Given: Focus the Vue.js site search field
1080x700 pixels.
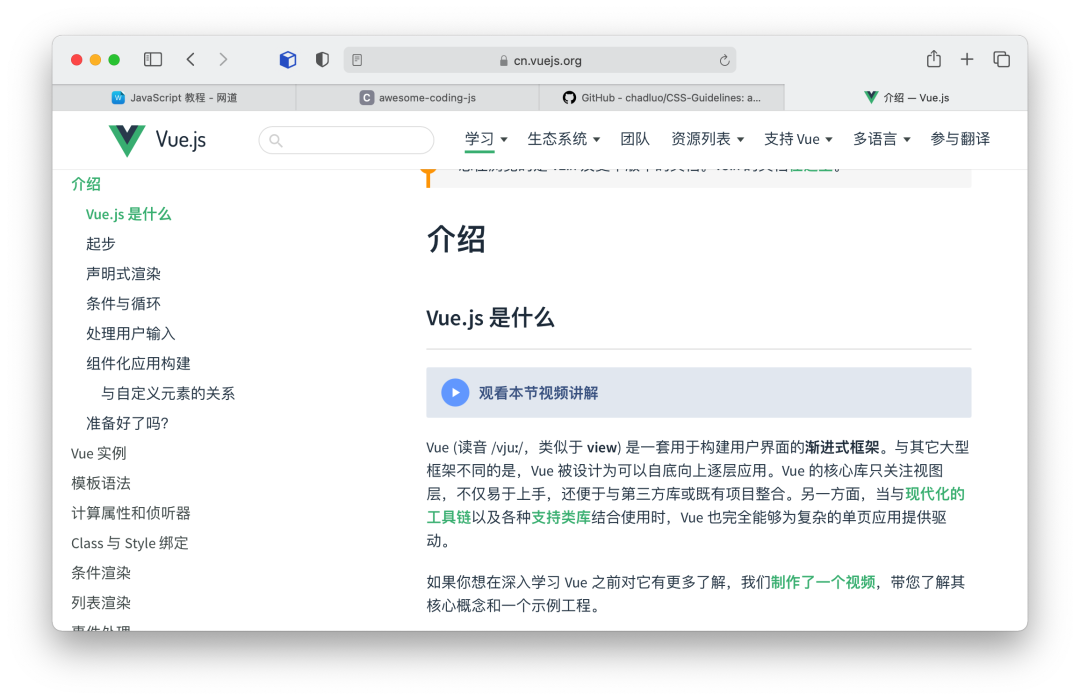Looking at the screenshot, I should coord(346,141).
